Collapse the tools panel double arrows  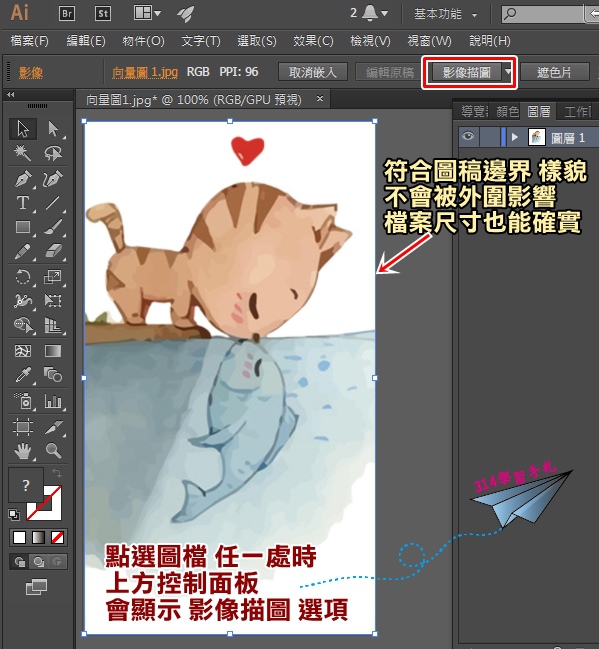coord(10,94)
